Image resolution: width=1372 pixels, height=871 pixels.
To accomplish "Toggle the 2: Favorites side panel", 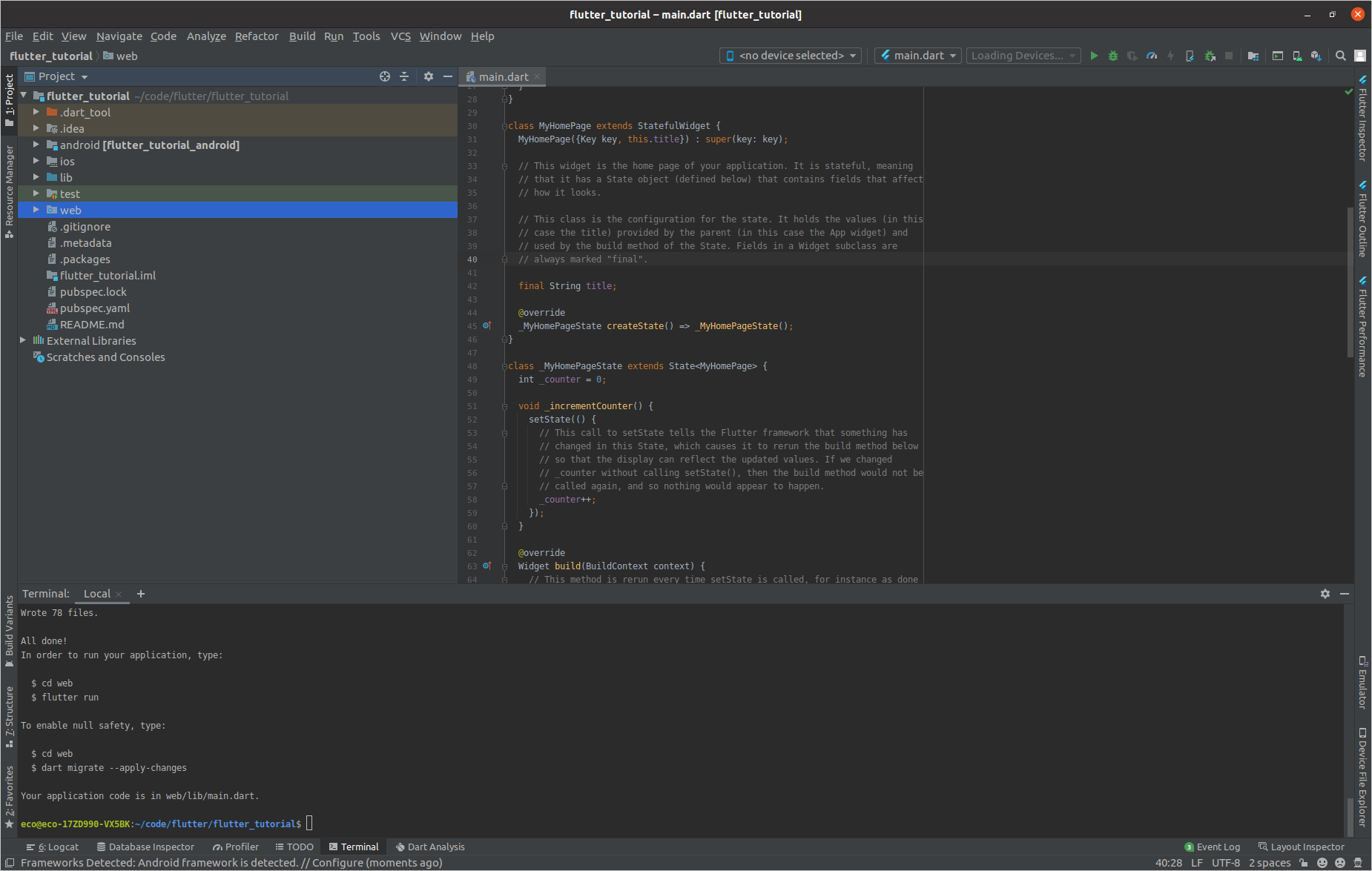I will tap(9, 797).
